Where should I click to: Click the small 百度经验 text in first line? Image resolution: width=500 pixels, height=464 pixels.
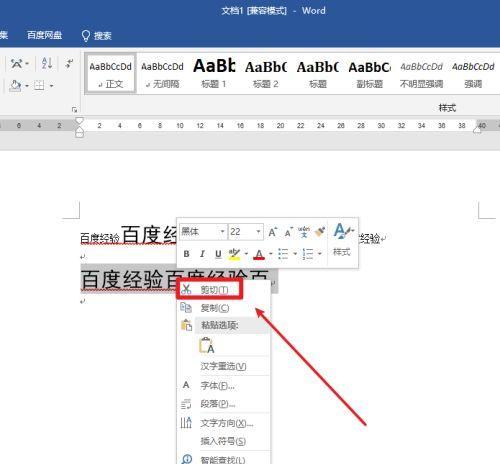pos(100,238)
